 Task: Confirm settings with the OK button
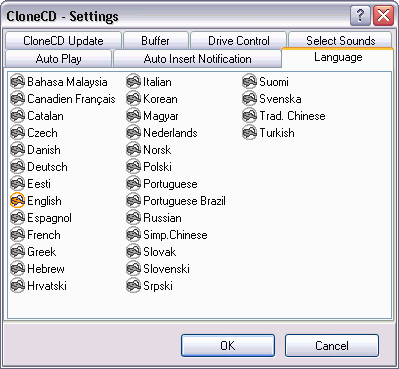point(228,345)
